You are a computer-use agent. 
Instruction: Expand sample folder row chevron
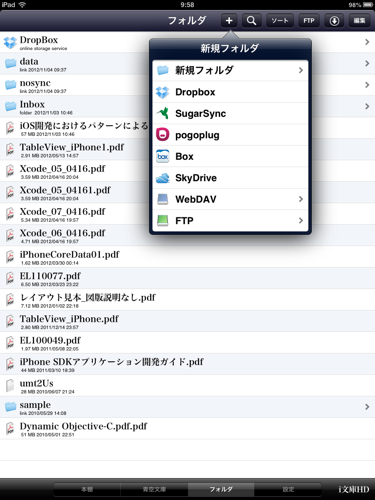click(x=367, y=407)
